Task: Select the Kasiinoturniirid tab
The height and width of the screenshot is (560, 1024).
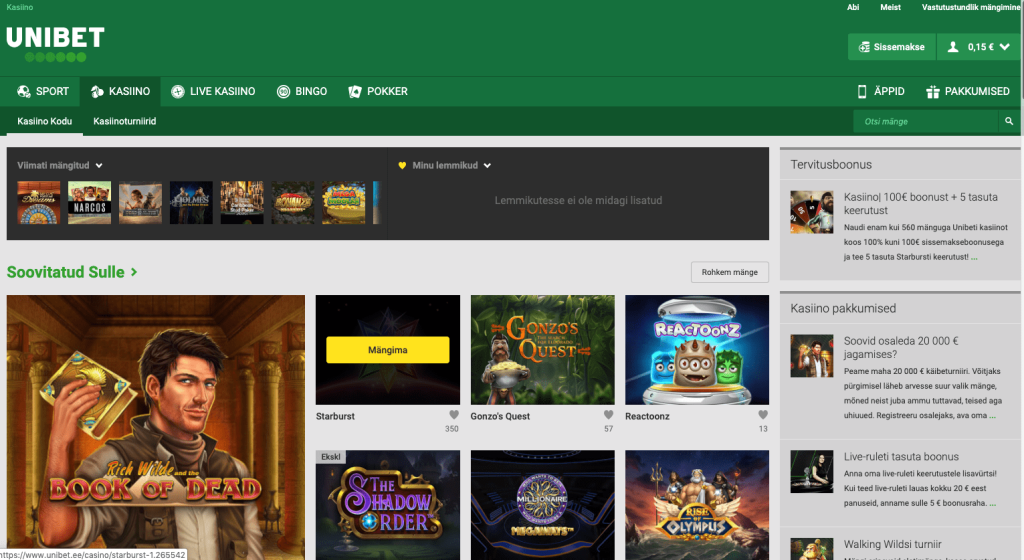Action: (125, 121)
